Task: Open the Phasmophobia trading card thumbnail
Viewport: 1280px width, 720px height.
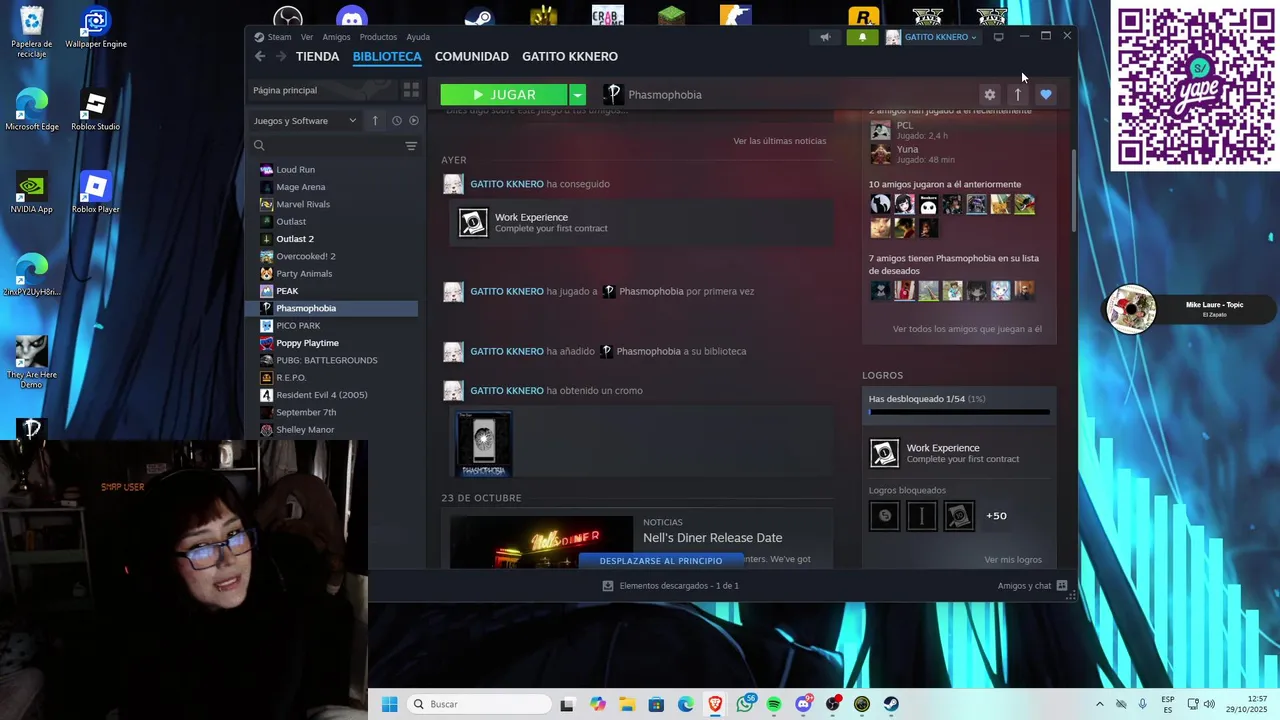Action: [x=484, y=443]
